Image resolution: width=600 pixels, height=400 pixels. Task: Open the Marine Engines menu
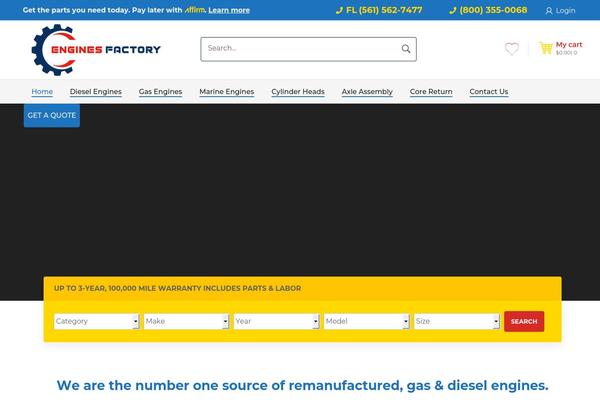pyautogui.click(x=227, y=92)
